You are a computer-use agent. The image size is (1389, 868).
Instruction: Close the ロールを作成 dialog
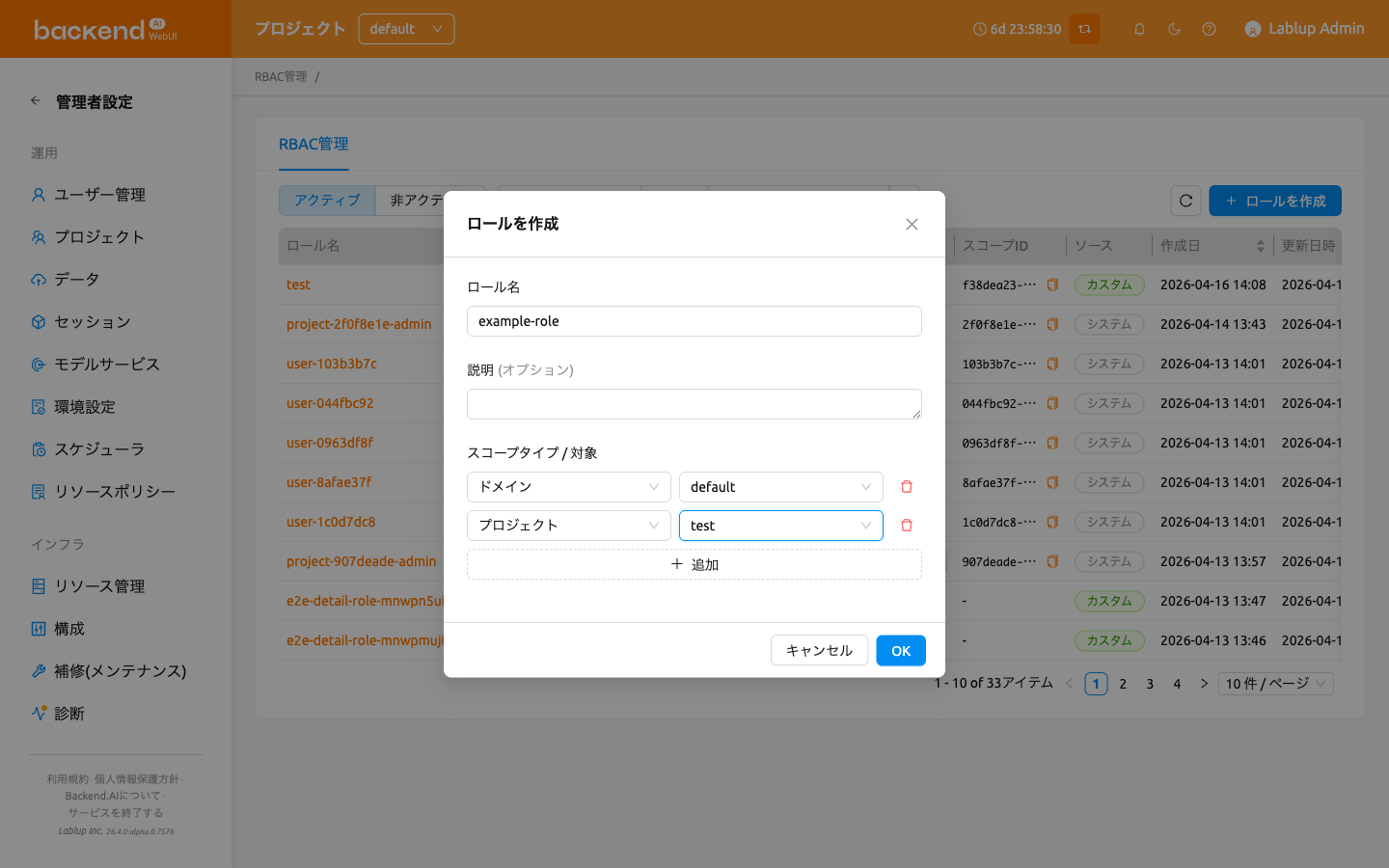click(912, 224)
